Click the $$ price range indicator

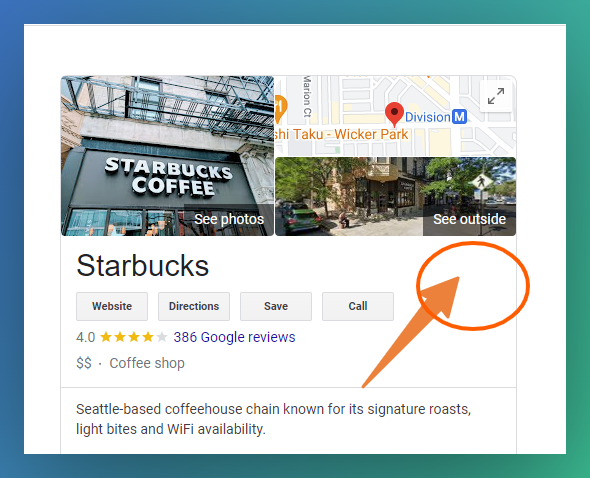point(84,363)
